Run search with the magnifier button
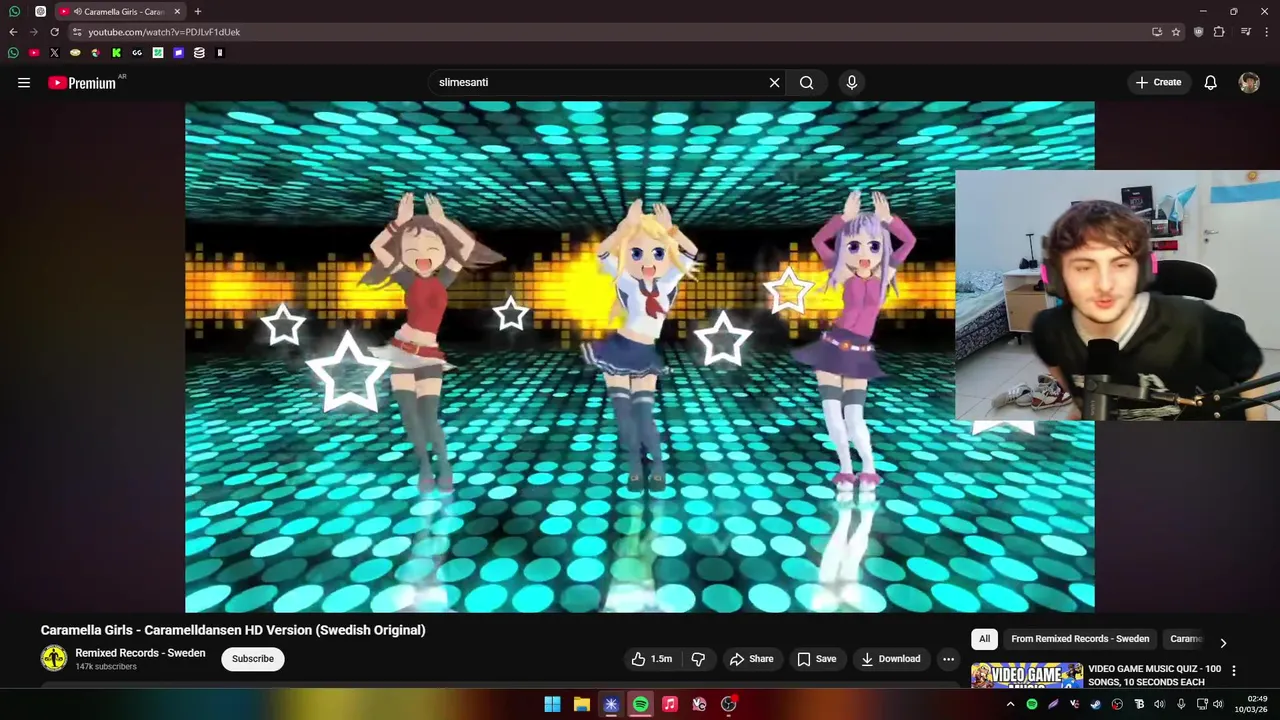The image size is (1280, 720). pyautogui.click(x=807, y=83)
